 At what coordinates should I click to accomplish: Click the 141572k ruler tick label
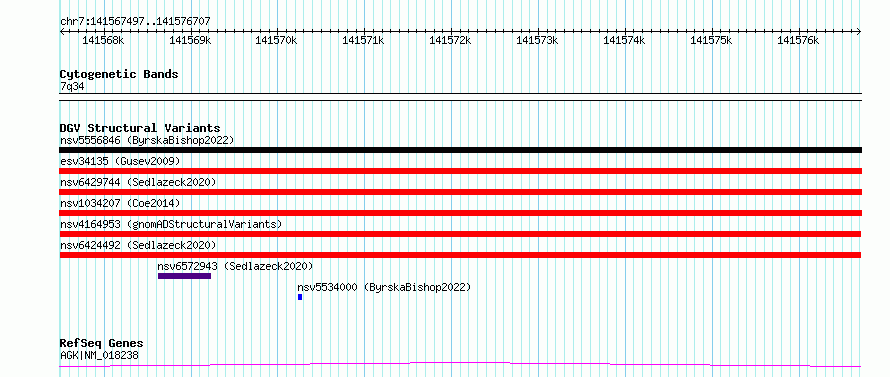(x=451, y=41)
